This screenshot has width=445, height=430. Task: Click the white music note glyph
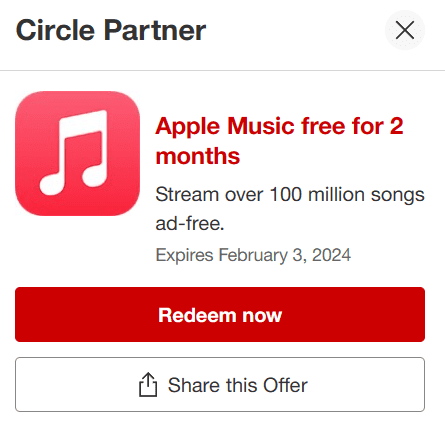pyautogui.click(x=74, y=153)
